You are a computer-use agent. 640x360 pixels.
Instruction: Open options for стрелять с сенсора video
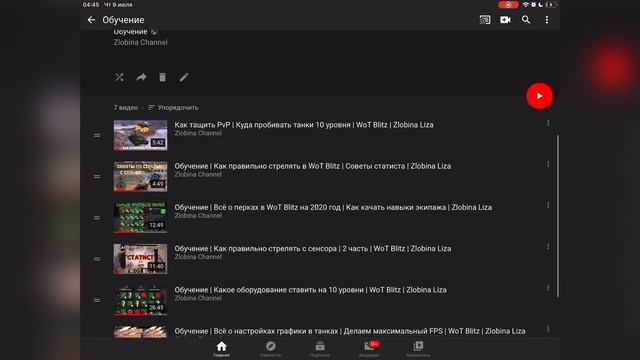coord(548,247)
